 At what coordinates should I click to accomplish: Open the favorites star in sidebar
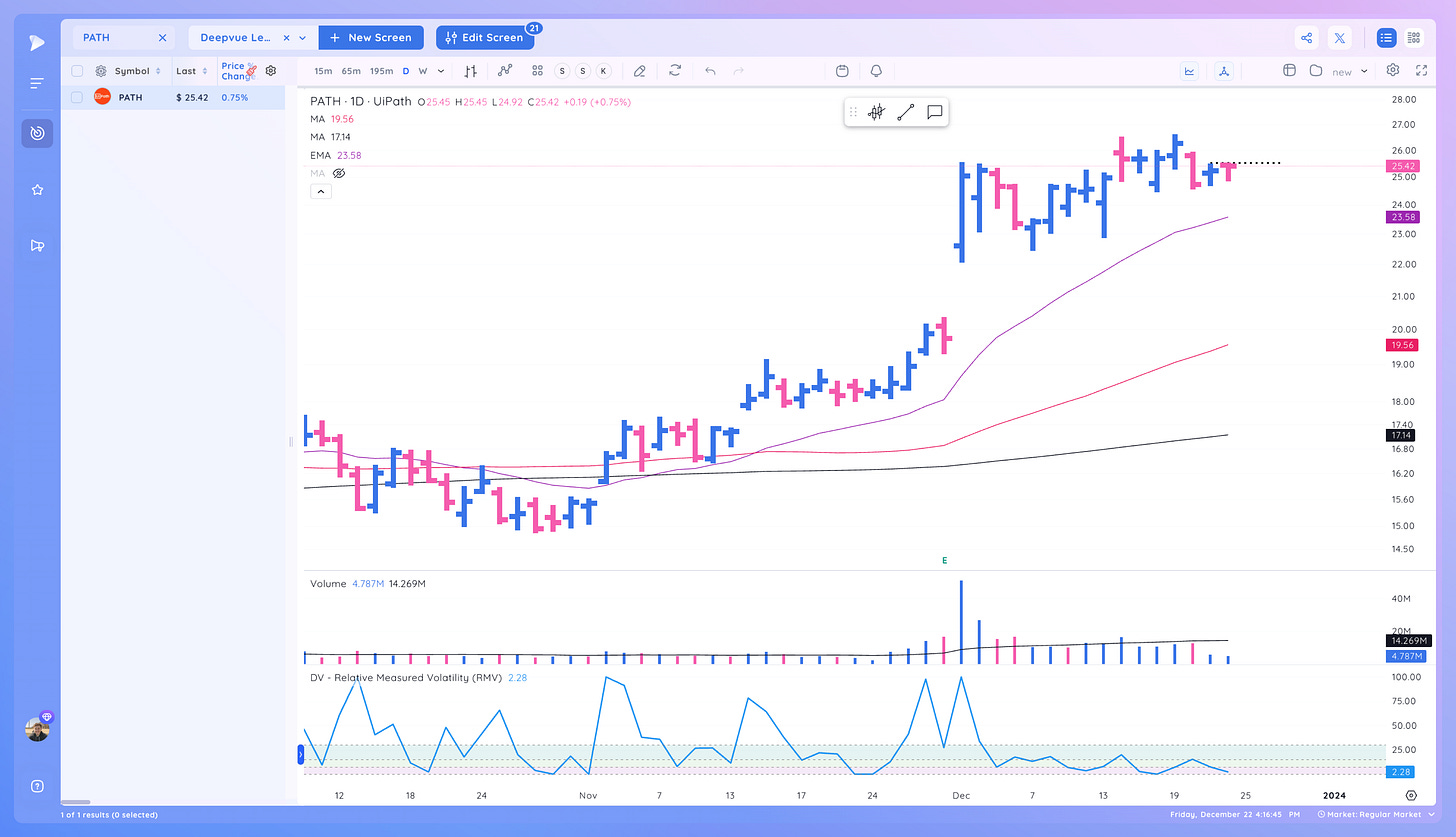[x=37, y=189]
